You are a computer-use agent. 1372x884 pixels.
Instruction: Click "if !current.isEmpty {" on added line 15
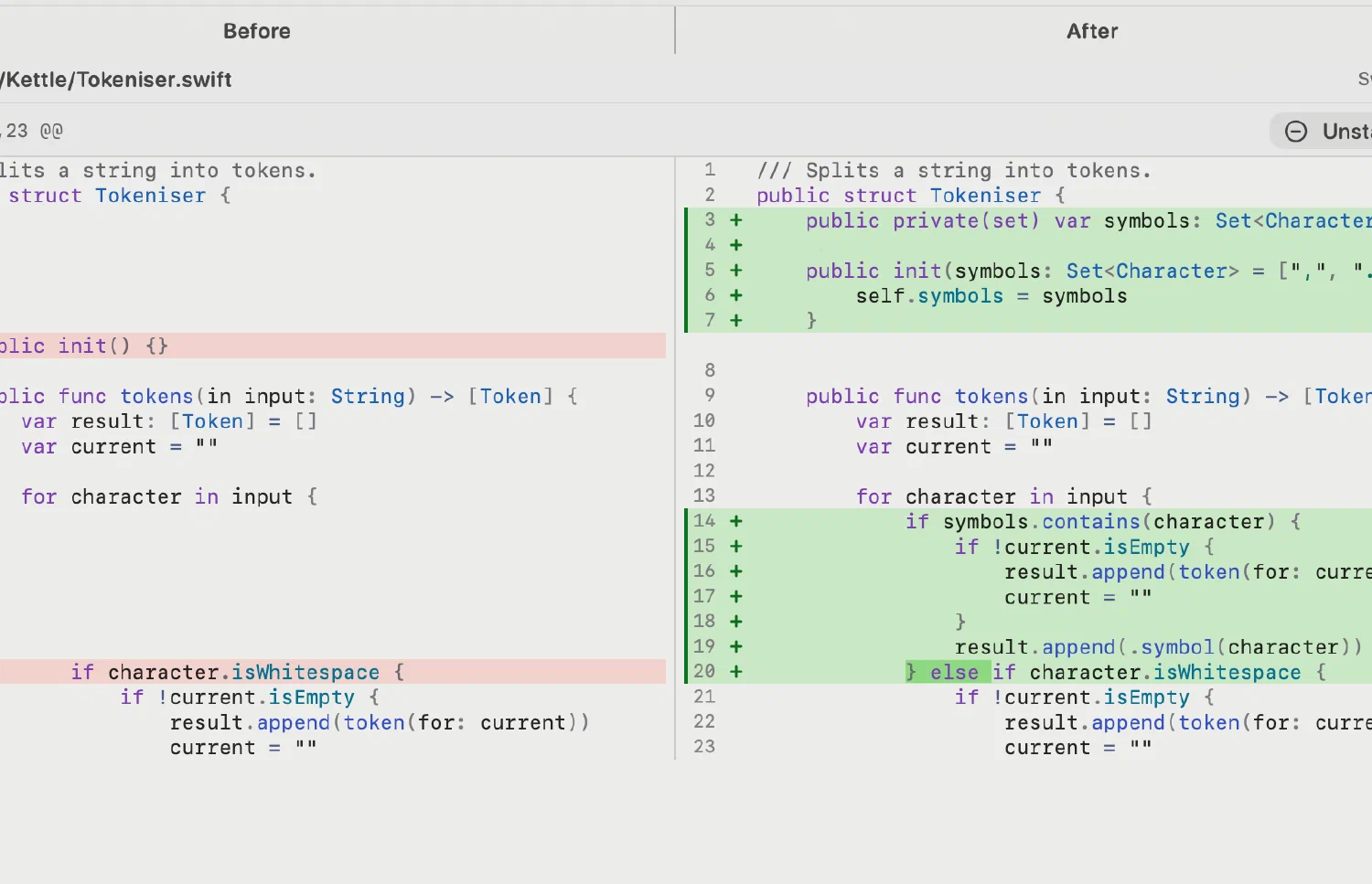pyautogui.click(x=1085, y=547)
